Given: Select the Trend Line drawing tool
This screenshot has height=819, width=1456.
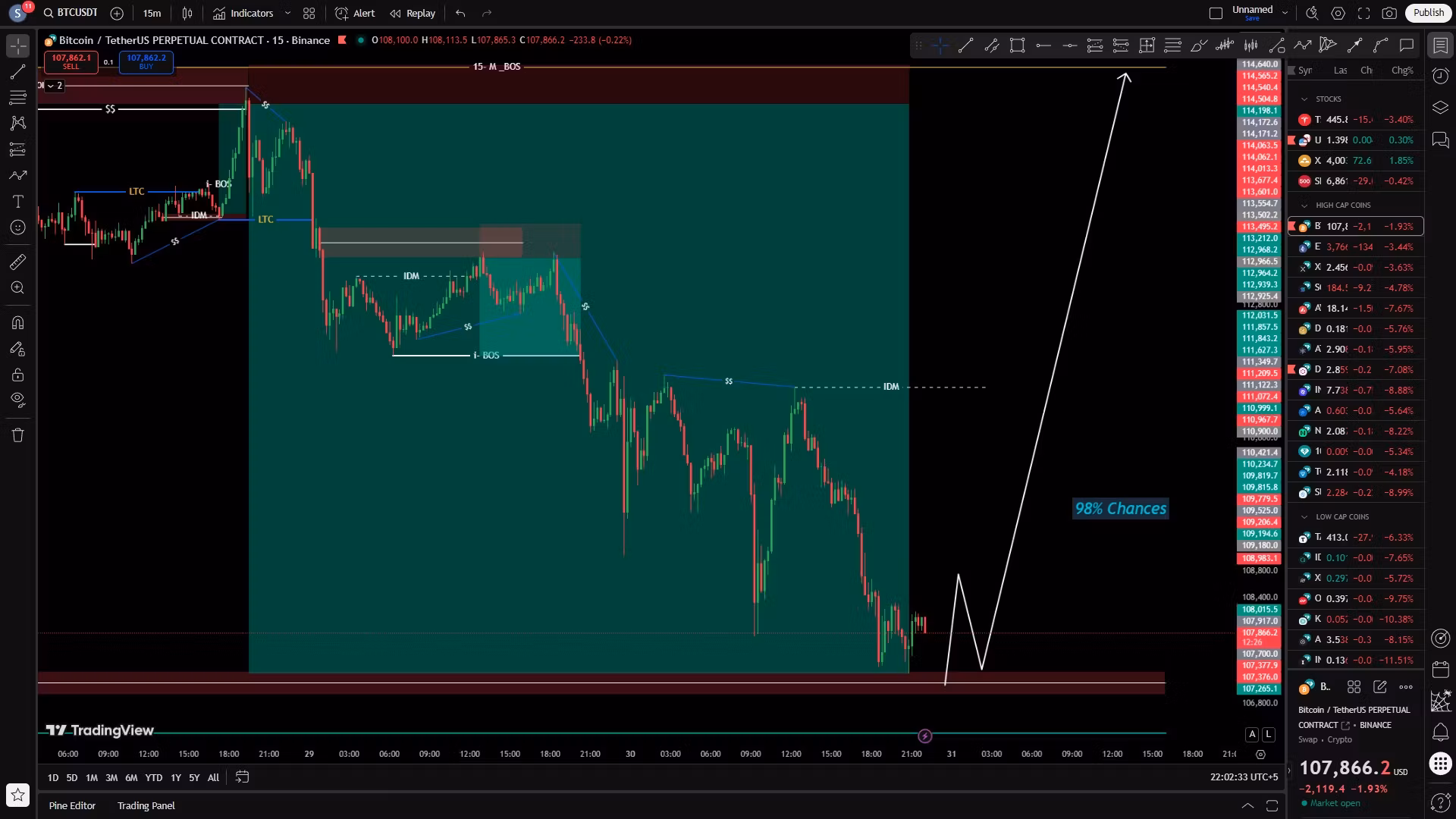Looking at the screenshot, I should (x=17, y=72).
